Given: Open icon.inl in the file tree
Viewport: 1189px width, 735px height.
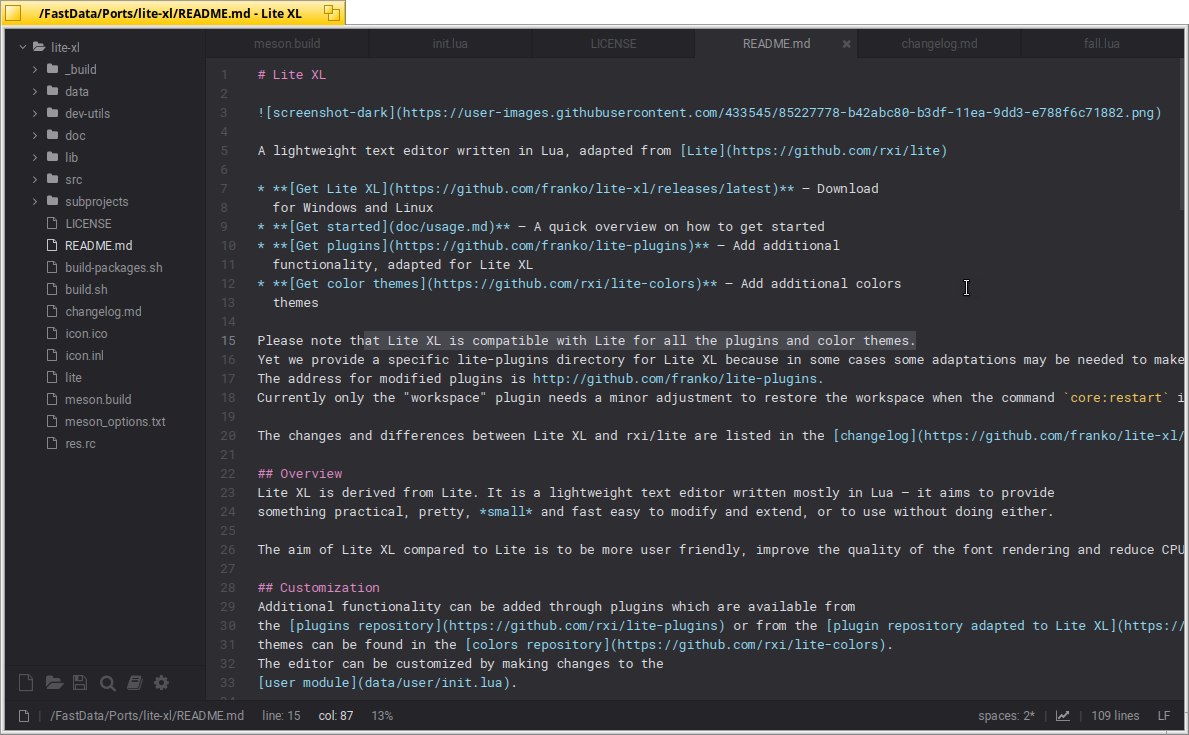Looking at the screenshot, I should tap(84, 355).
